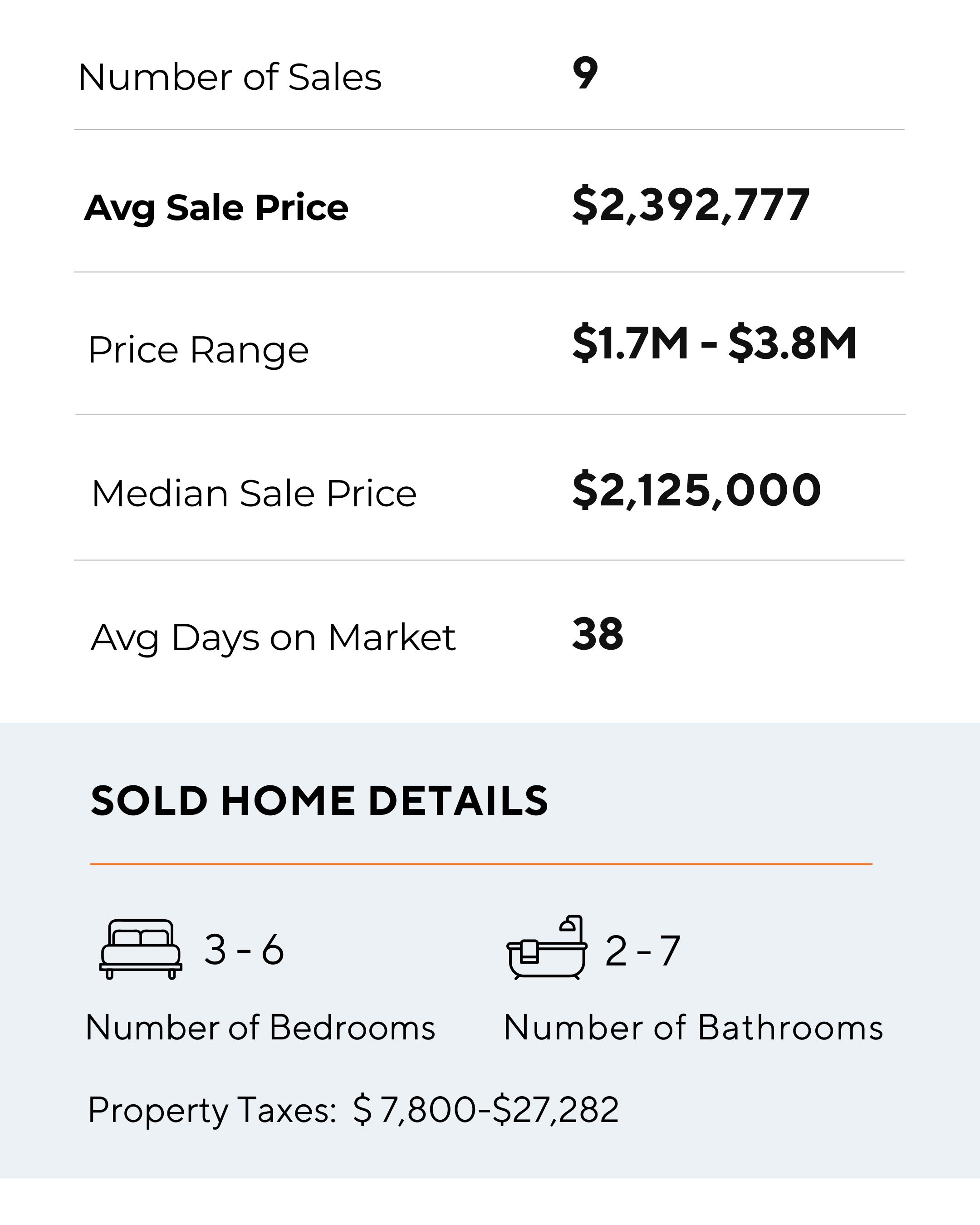This screenshot has height=1225, width=980.
Task: Click the "SOLD HOME DETAILS" heading
Action: coord(318,801)
